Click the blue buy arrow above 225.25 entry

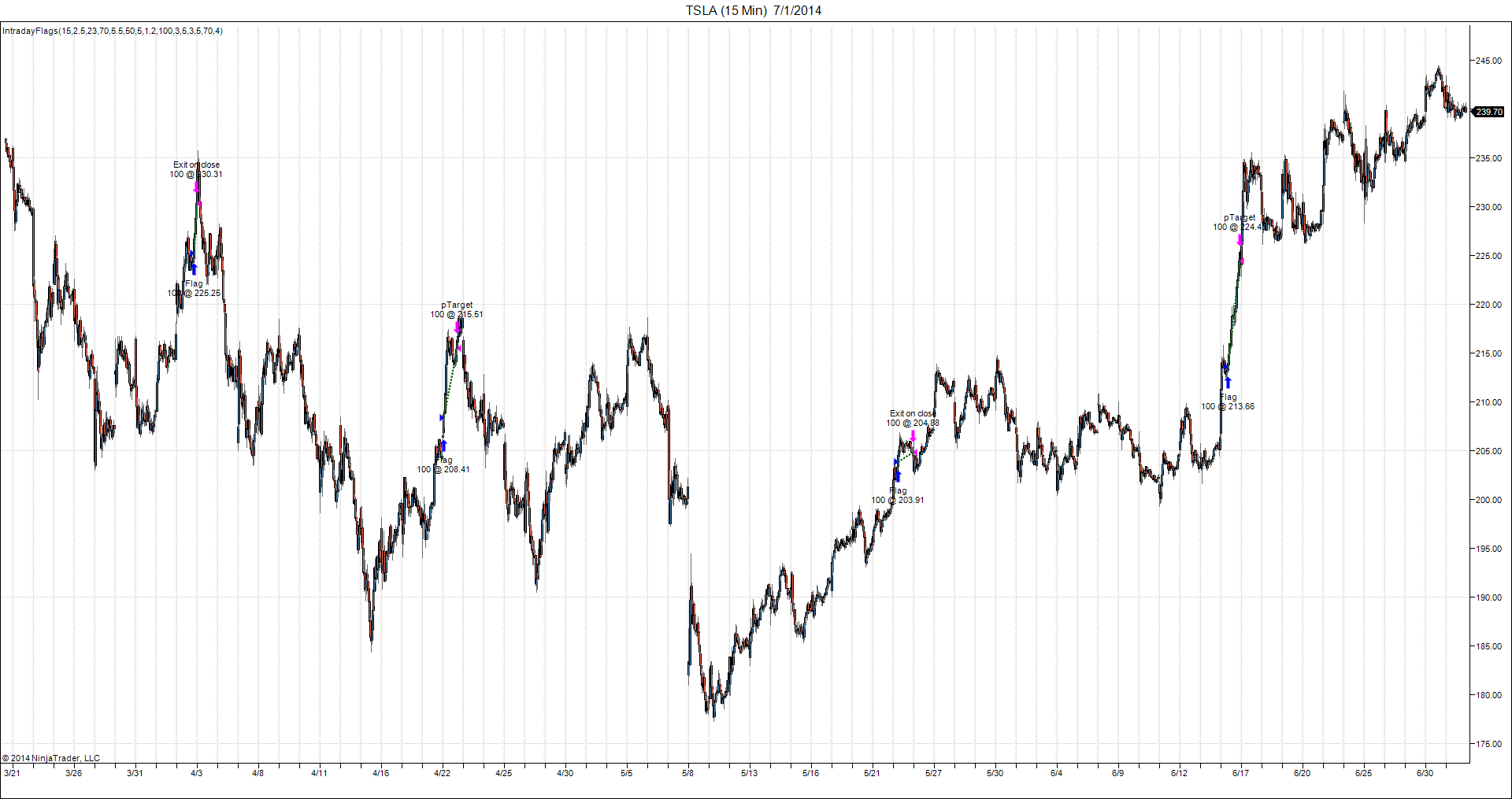(x=195, y=270)
